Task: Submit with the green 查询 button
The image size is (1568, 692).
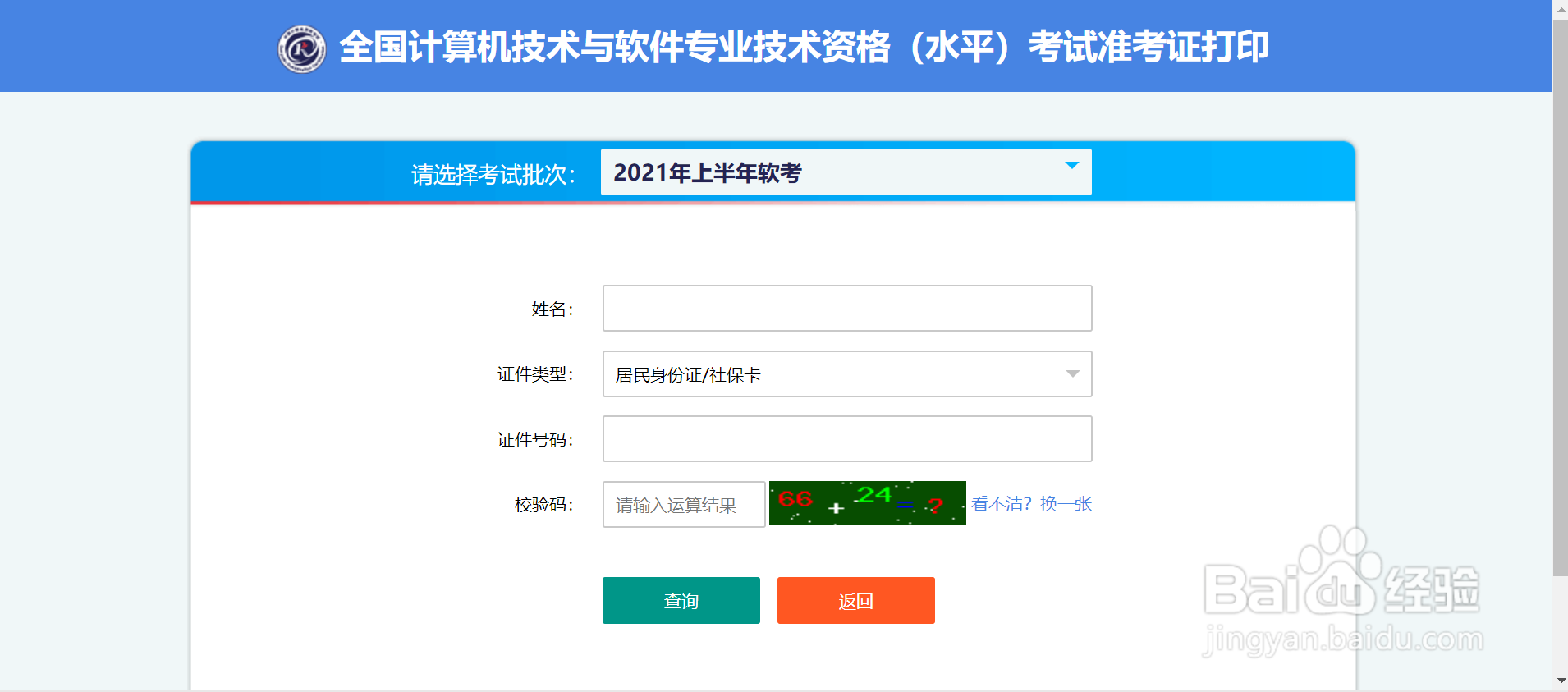Action: click(681, 600)
